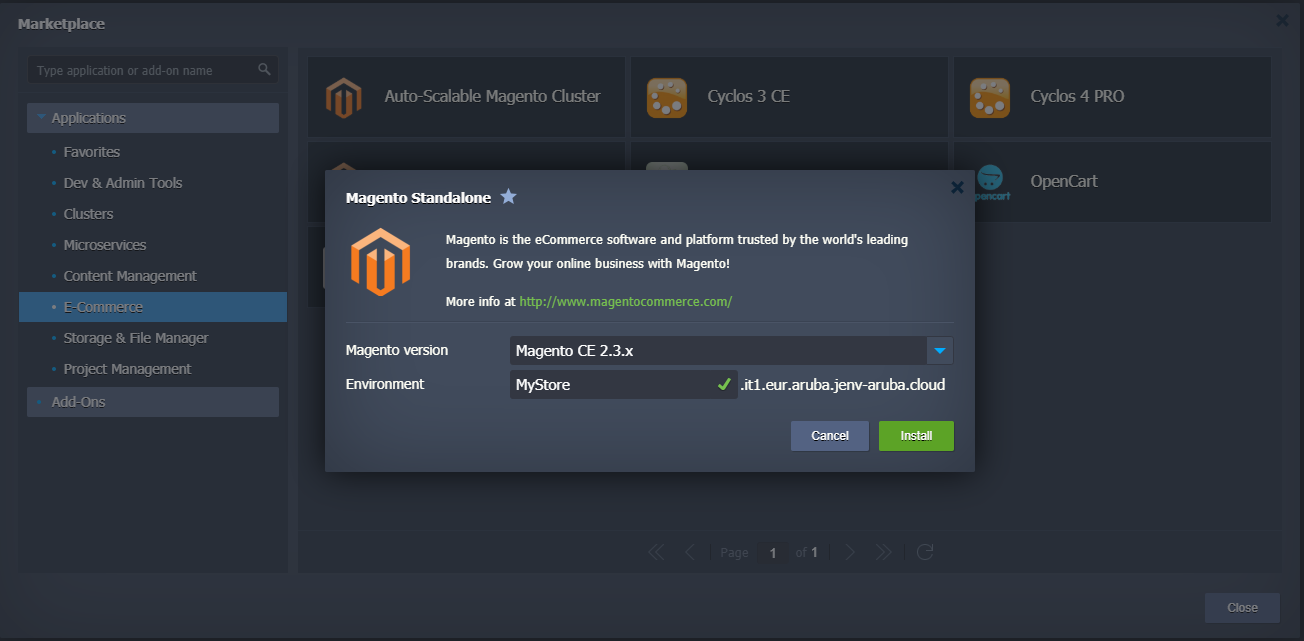Close the Magento Standalone dialog with X

point(957,187)
